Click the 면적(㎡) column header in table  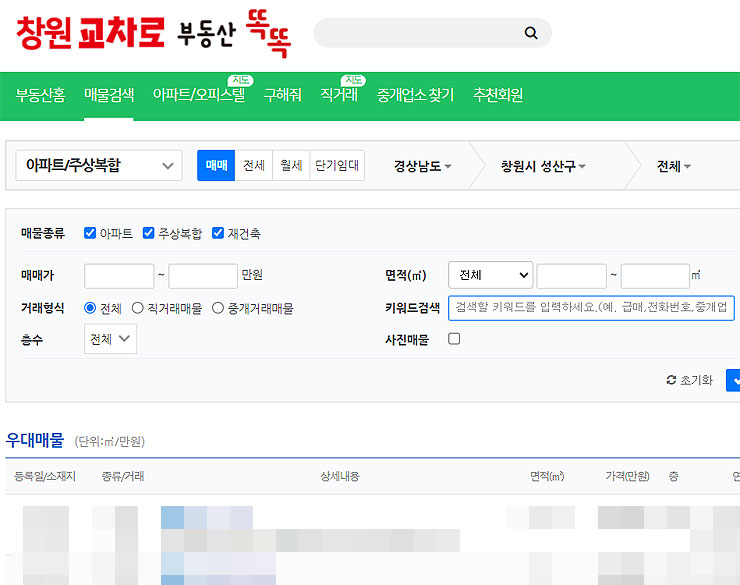[x=547, y=476]
